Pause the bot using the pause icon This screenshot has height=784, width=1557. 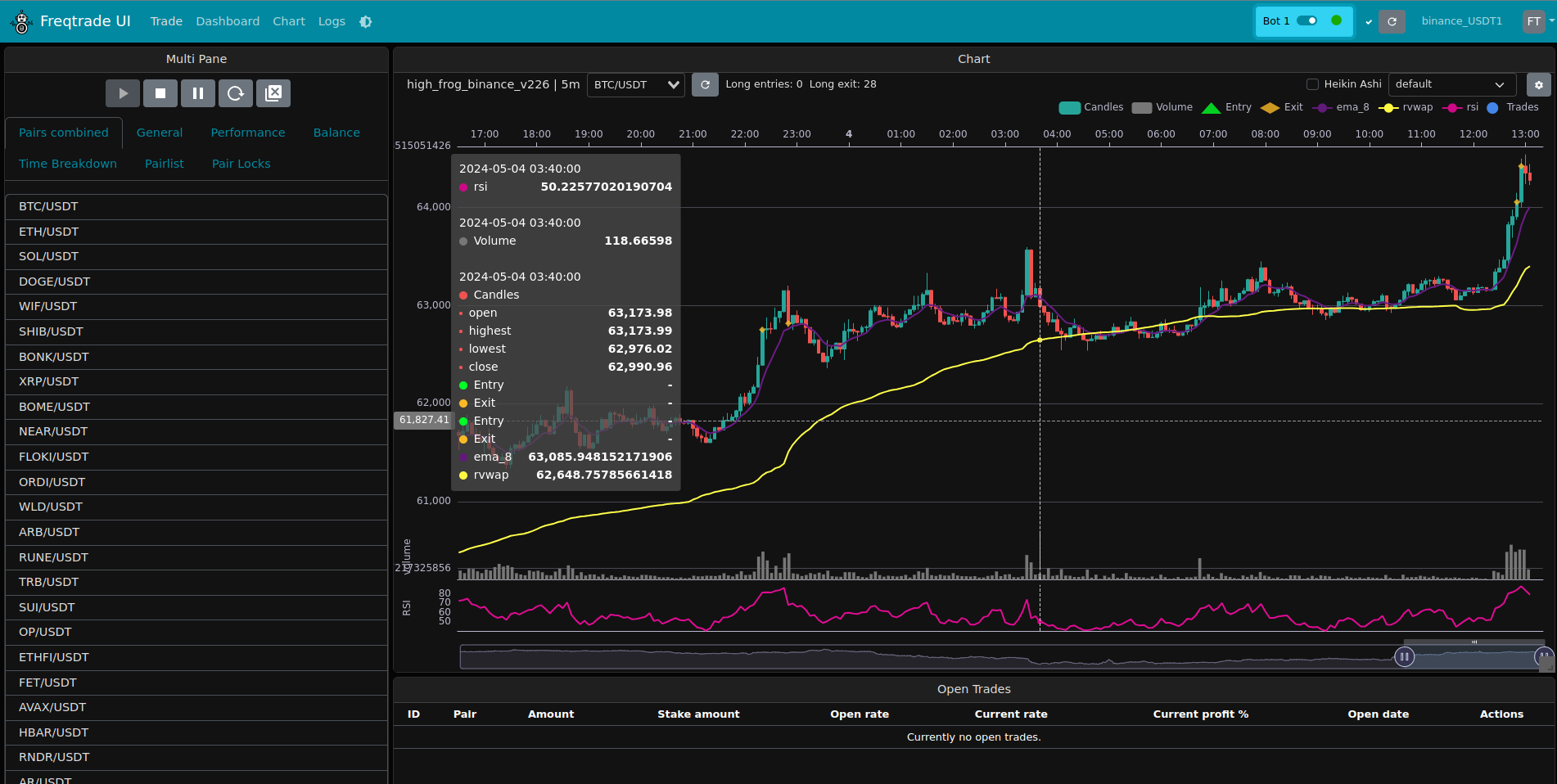[198, 92]
